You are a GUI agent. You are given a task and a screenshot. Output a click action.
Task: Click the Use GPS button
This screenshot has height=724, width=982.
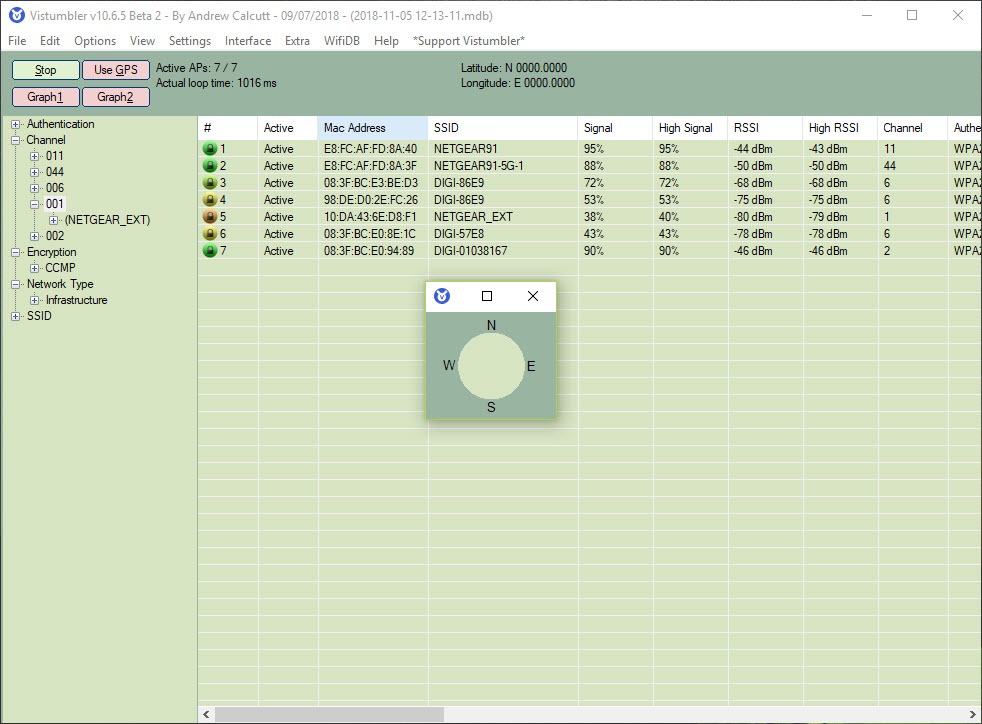point(116,70)
